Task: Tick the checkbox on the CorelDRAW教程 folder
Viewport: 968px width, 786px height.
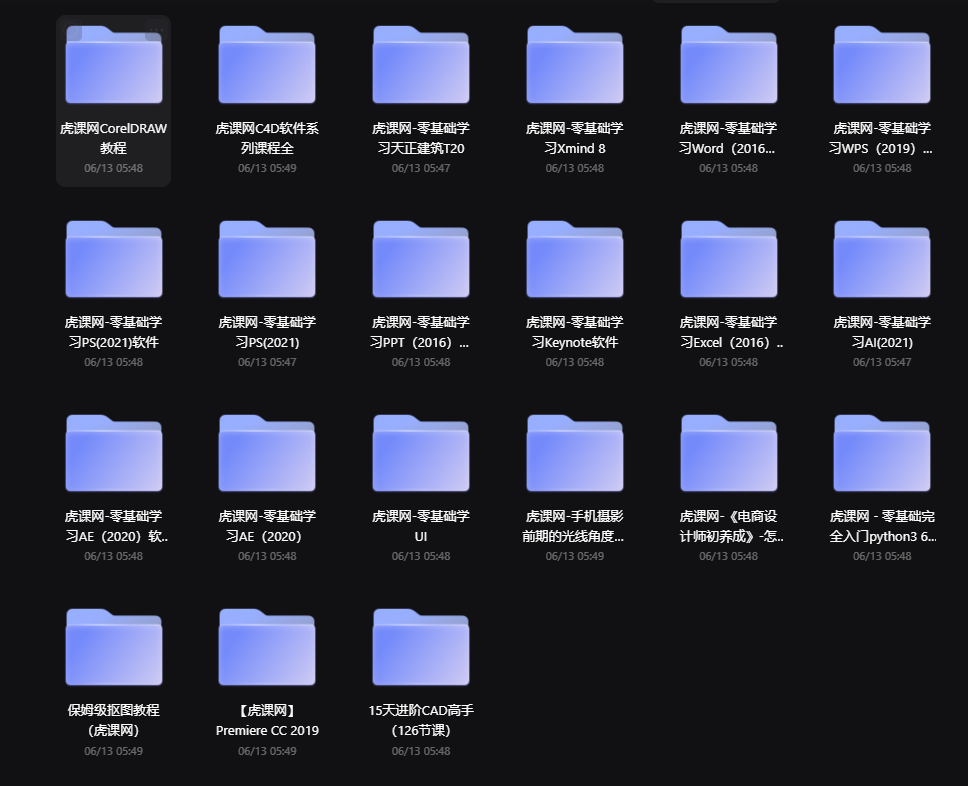Action: tap(74, 31)
